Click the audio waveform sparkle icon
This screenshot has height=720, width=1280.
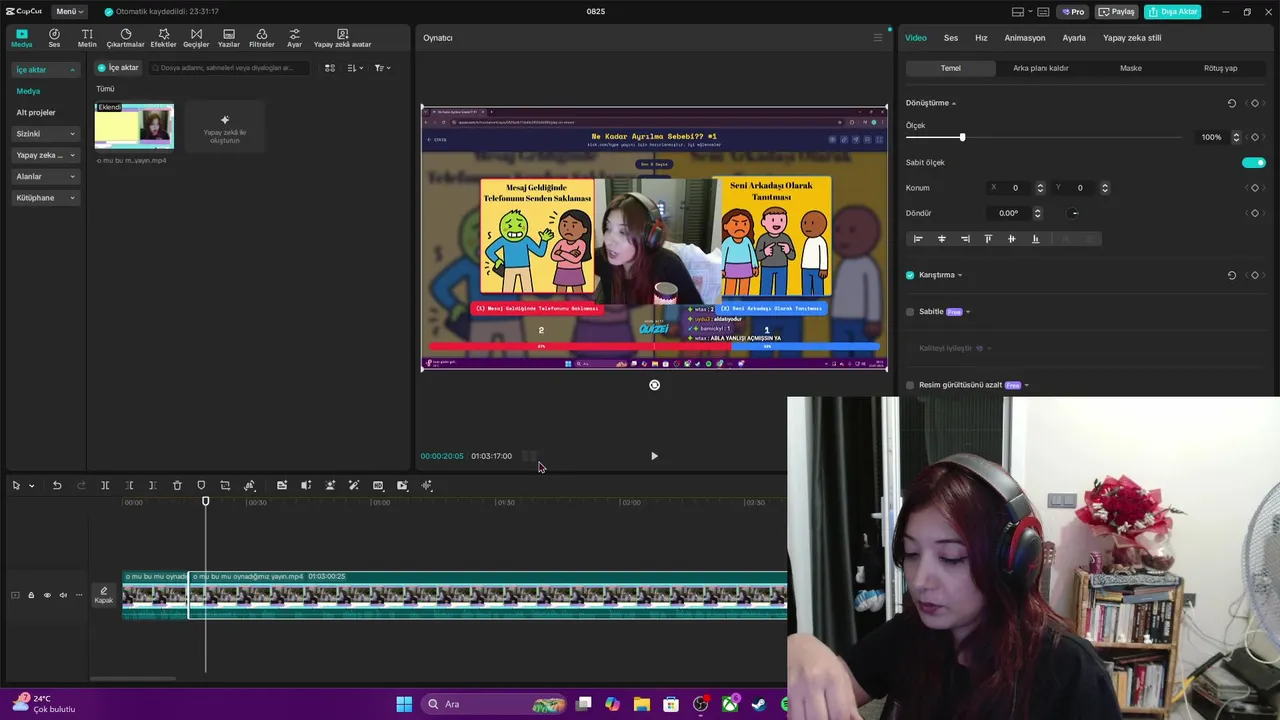point(427,485)
